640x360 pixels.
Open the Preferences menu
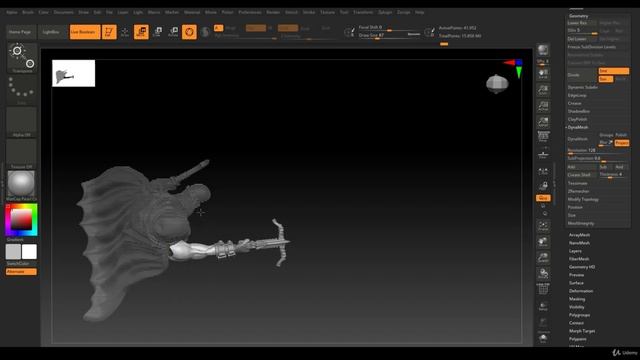click(250, 12)
